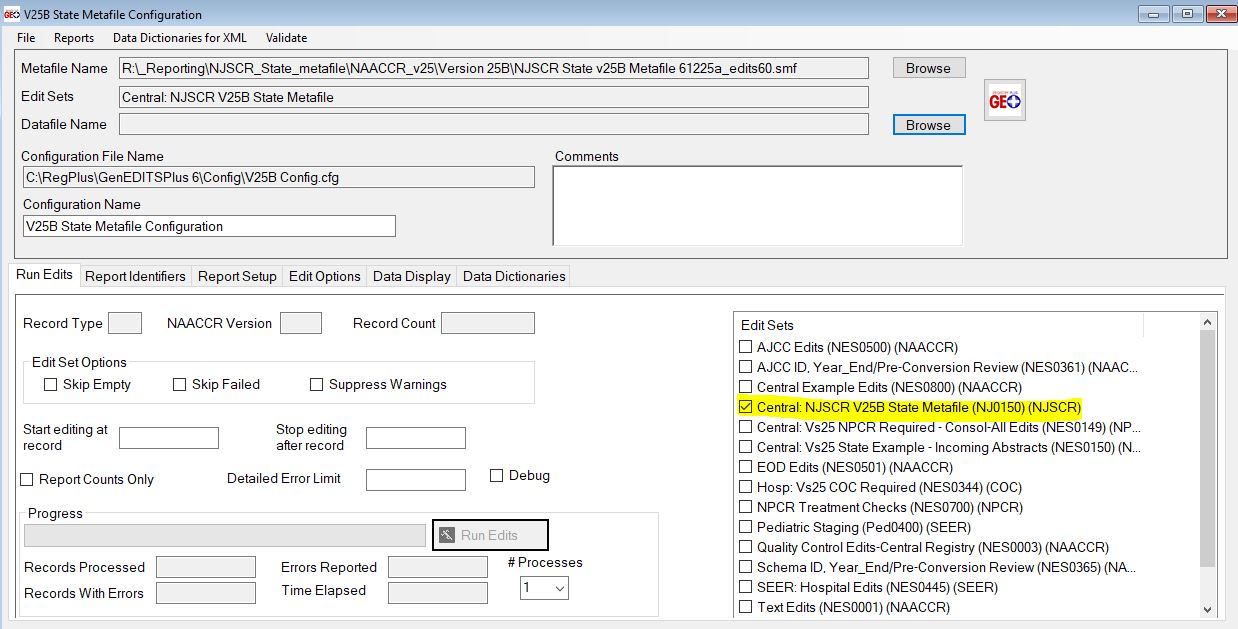Browse for the Datafile Name
Screen dimensions: 1238x629
point(928,125)
